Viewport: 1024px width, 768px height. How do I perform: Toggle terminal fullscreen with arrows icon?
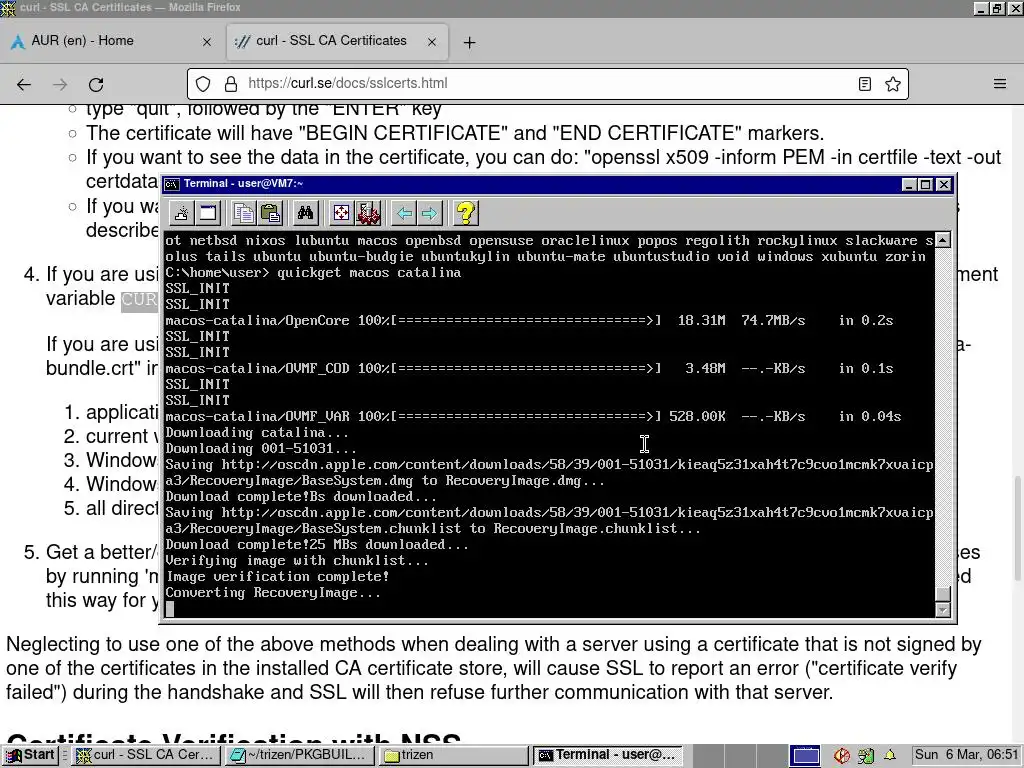point(341,213)
